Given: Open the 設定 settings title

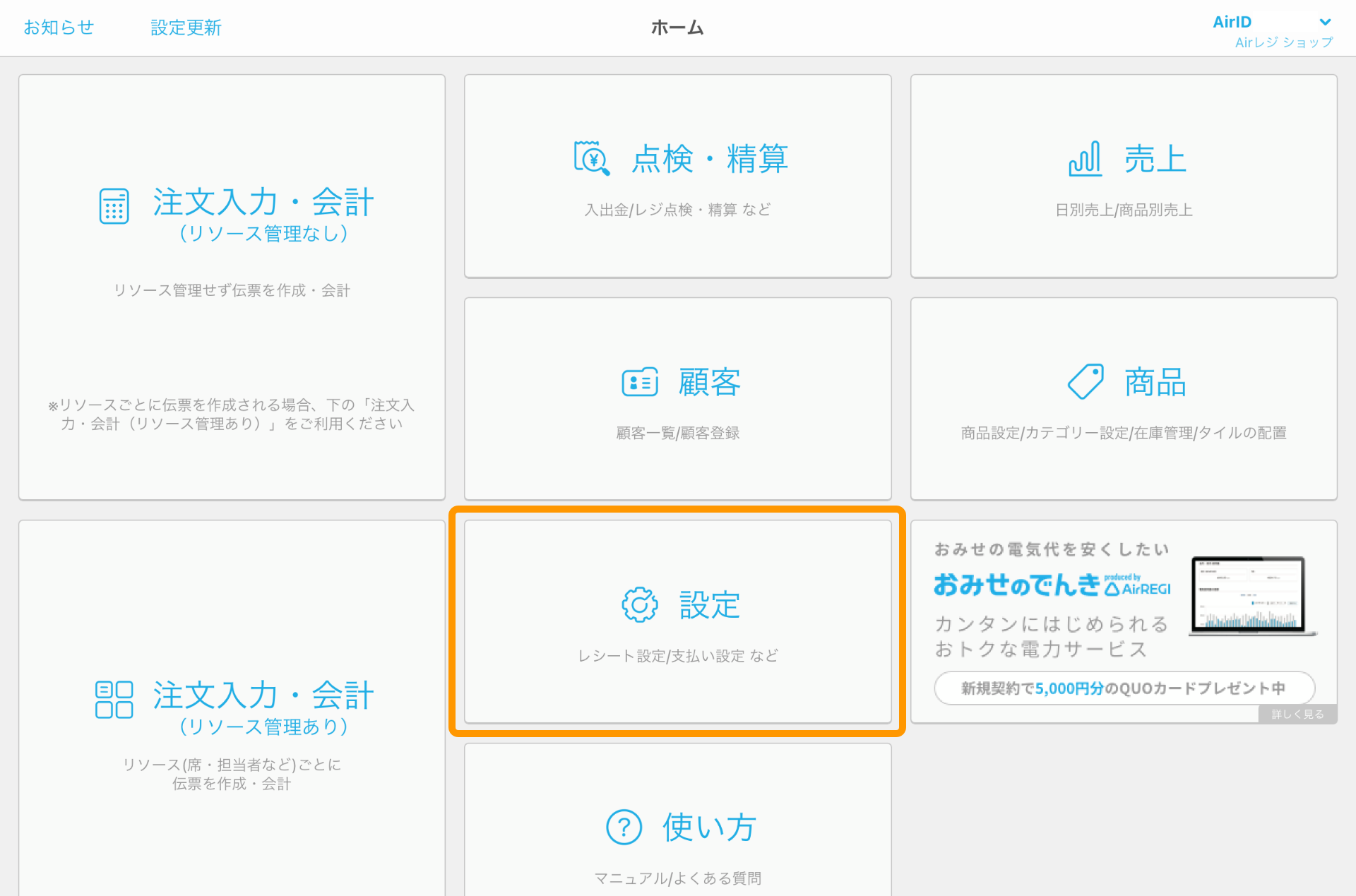Looking at the screenshot, I should 710,605.
